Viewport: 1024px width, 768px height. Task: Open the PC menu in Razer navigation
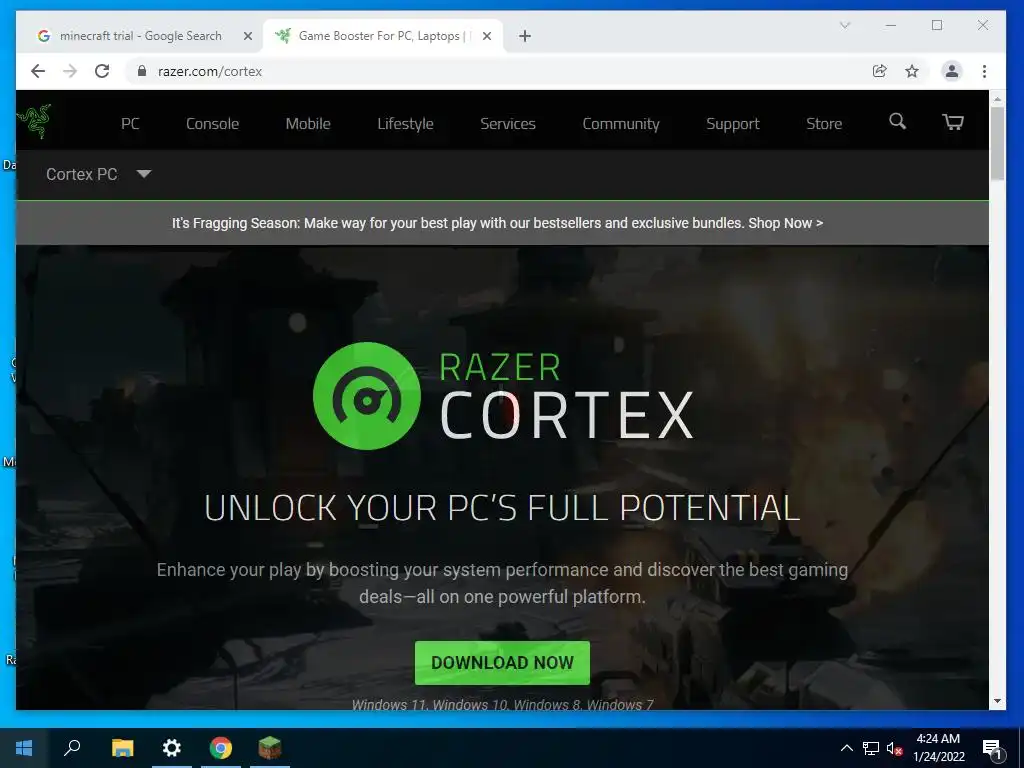[130, 123]
